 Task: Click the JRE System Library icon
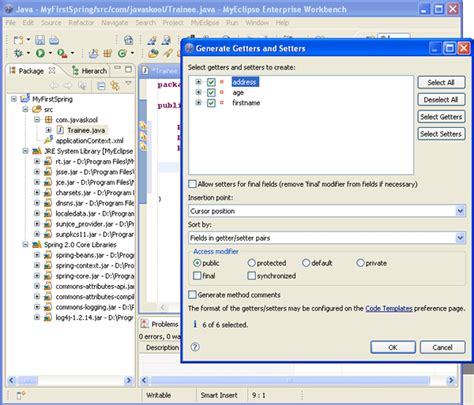pos(37,151)
